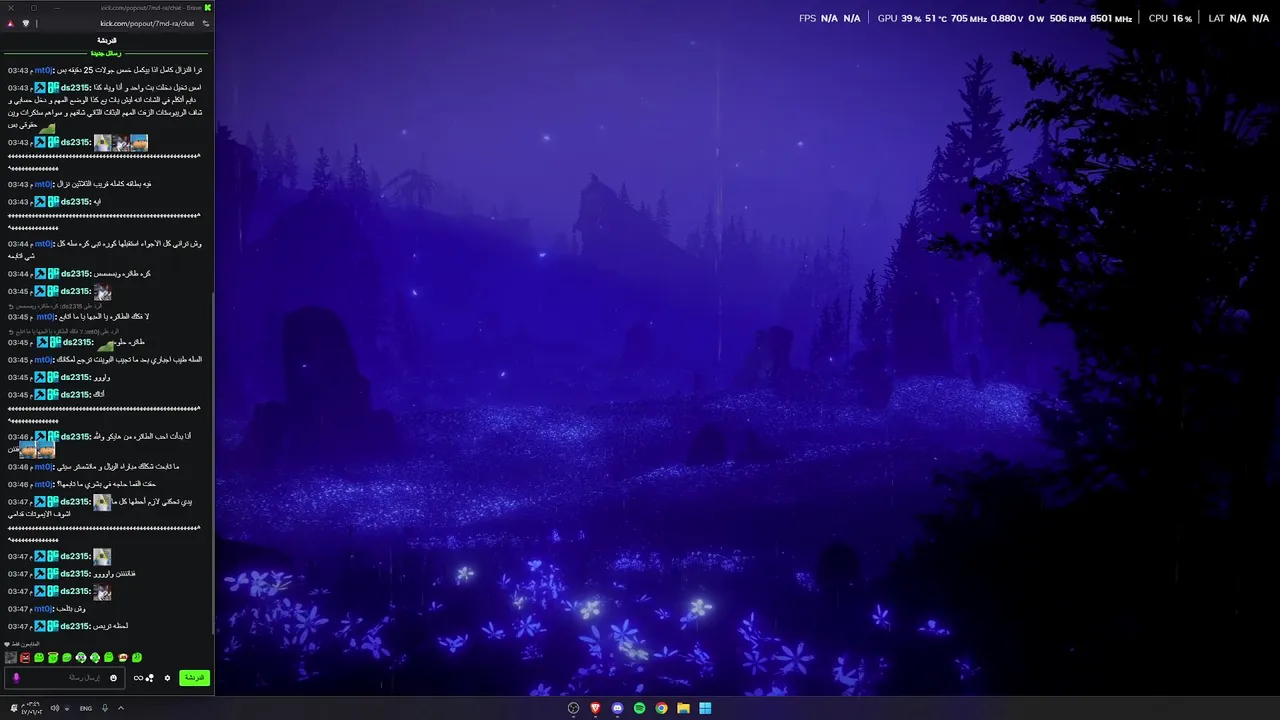Click username ds2315 in the 03:44 message
The width and height of the screenshot is (1280, 720).
click(x=76, y=274)
